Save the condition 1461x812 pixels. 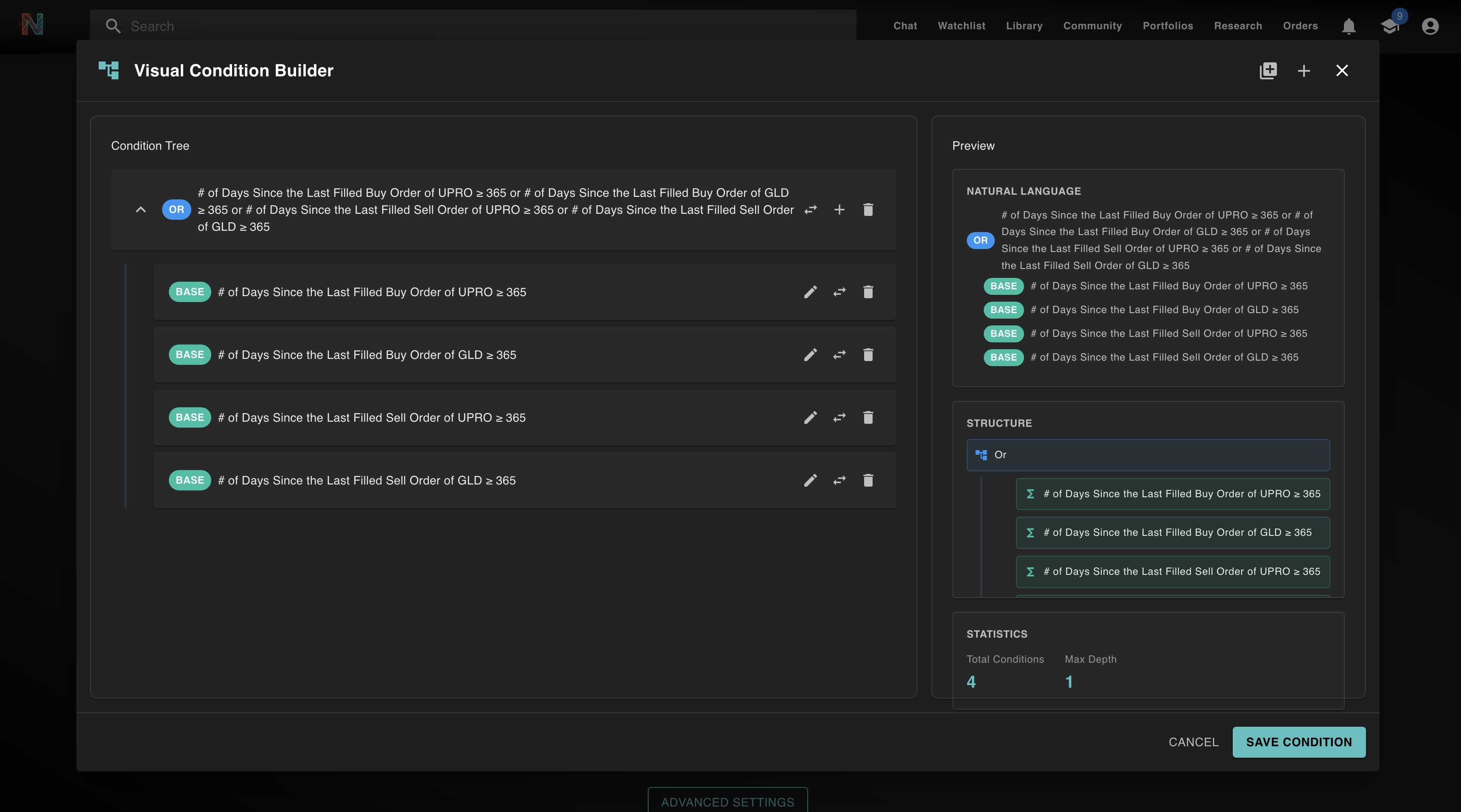coord(1299,742)
